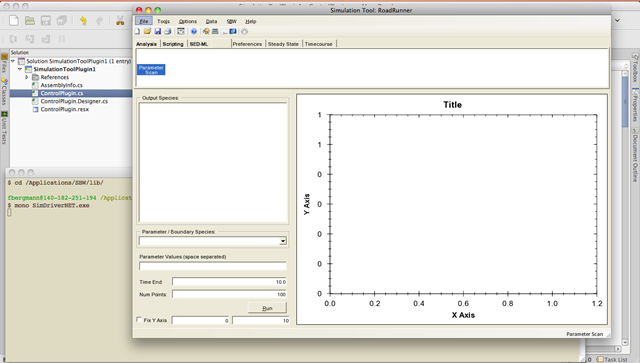
Task: Click the blue Save disk icon in RoadRunner
Action: tap(158, 31)
